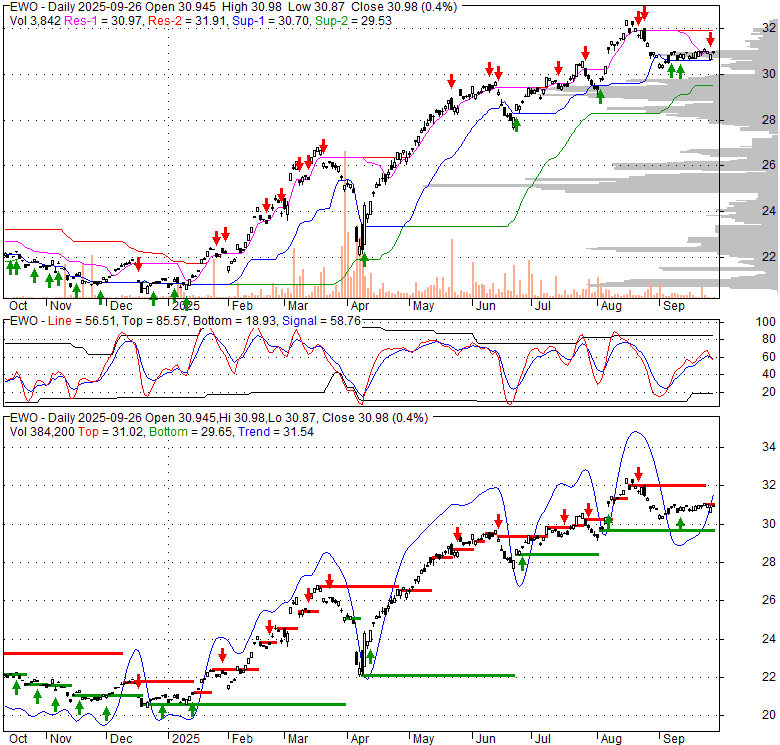Click the 22 price label on top chart axis

point(769,256)
